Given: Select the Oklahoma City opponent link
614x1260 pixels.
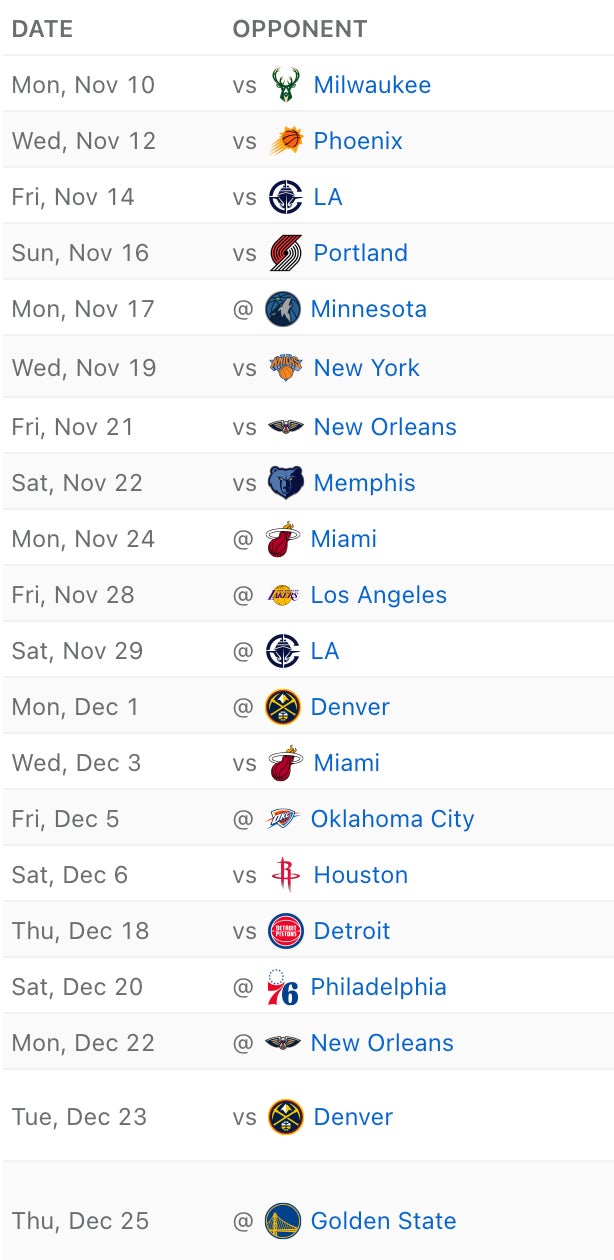Looking at the screenshot, I should [x=392, y=819].
